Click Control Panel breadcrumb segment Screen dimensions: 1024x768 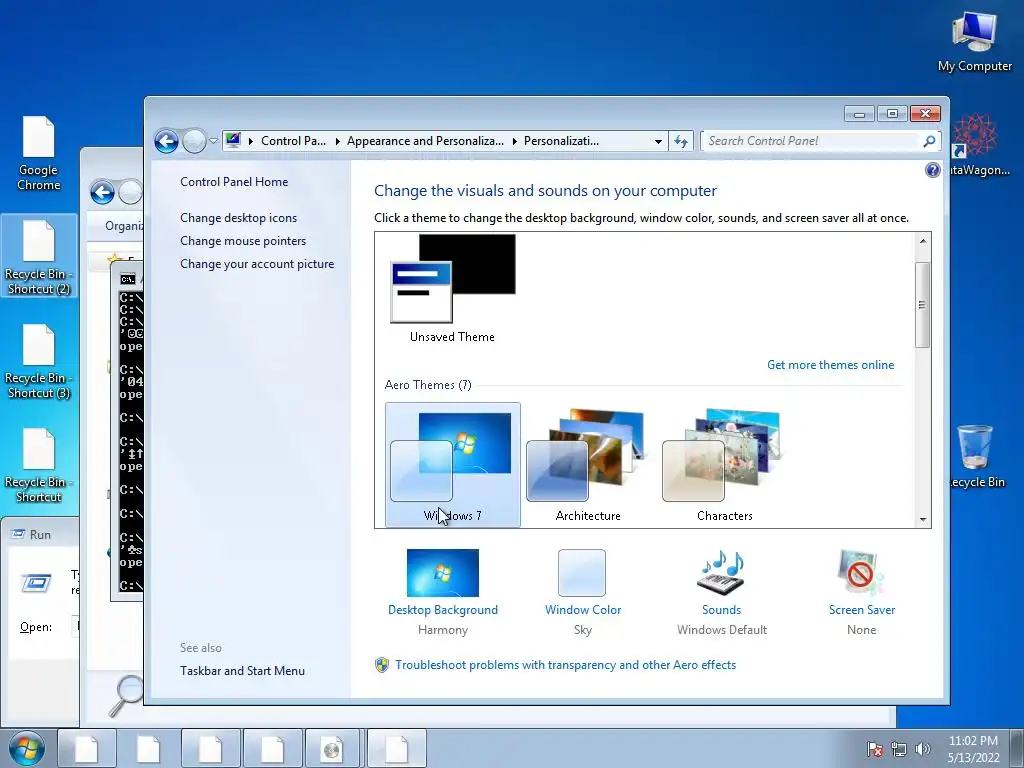tap(293, 141)
